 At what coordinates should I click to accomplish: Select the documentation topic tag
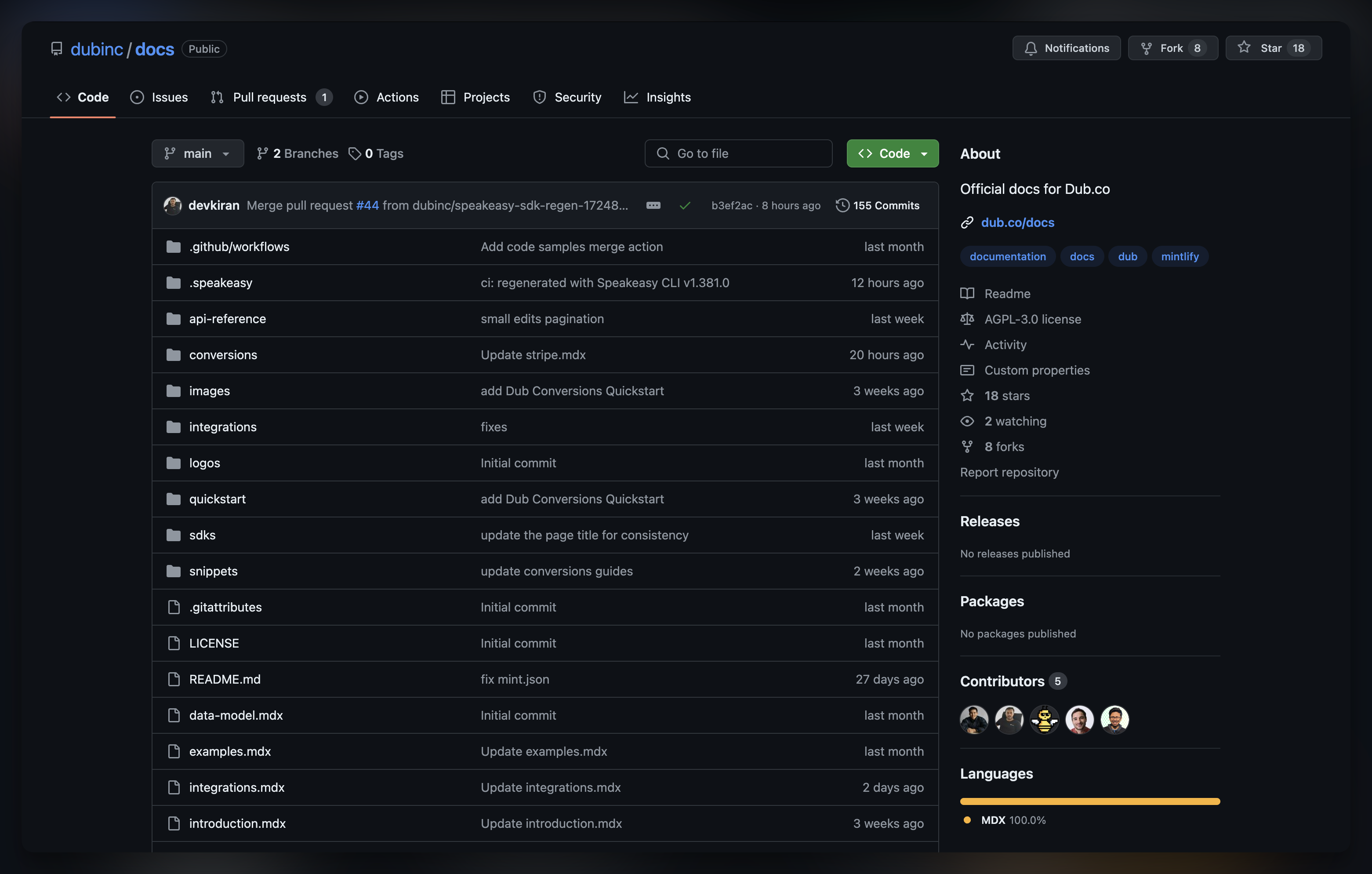(1007, 257)
